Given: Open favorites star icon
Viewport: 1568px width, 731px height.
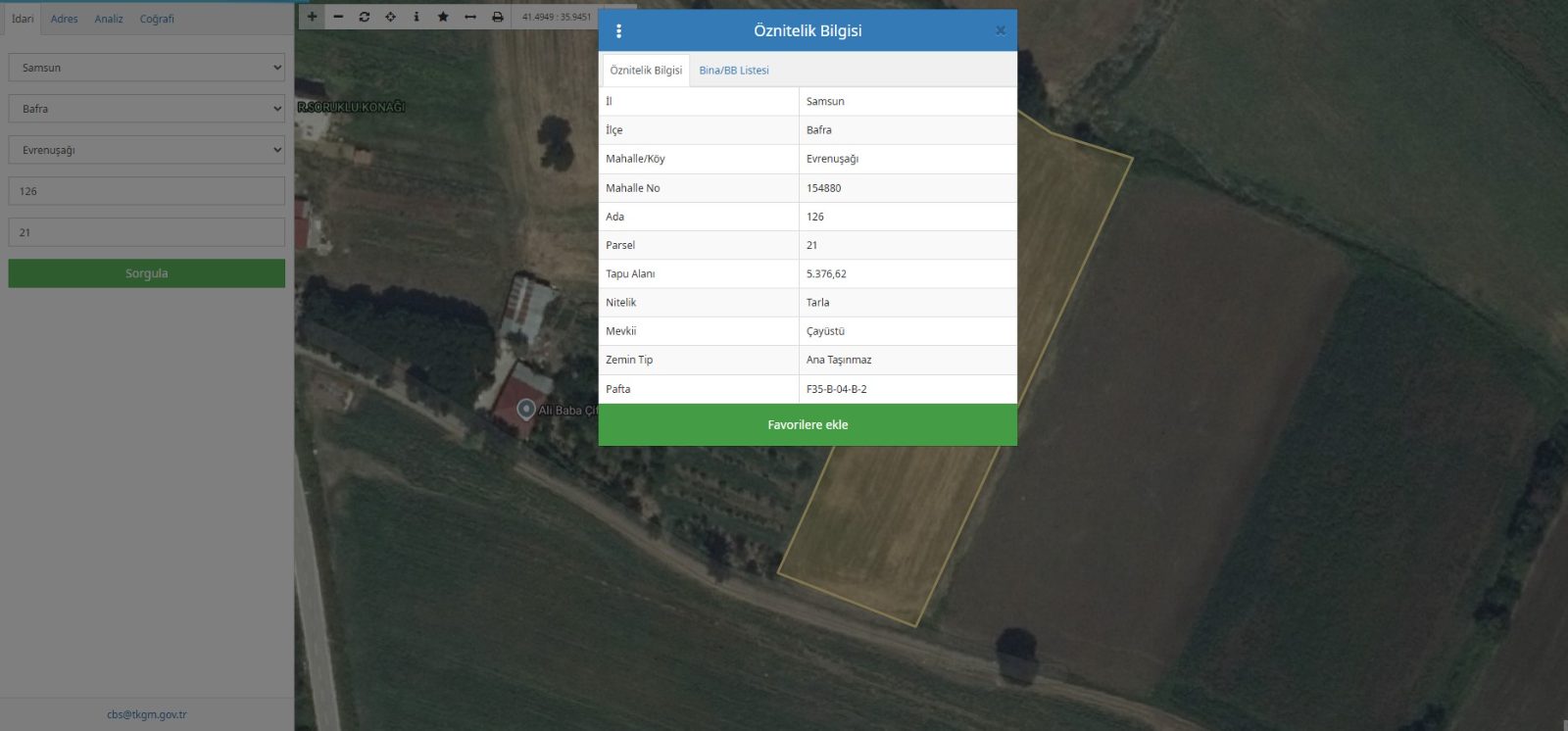Looking at the screenshot, I should pos(443,17).
